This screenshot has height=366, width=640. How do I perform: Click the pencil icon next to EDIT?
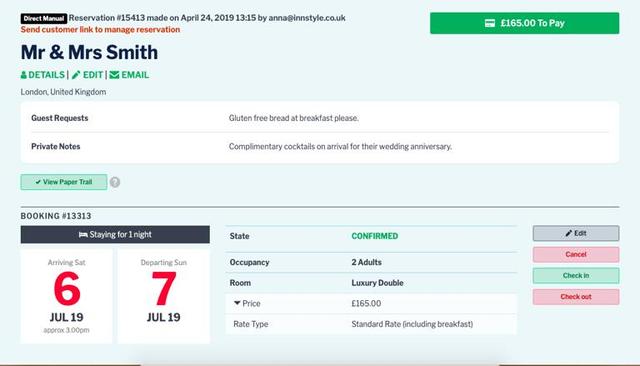point(76,75)
